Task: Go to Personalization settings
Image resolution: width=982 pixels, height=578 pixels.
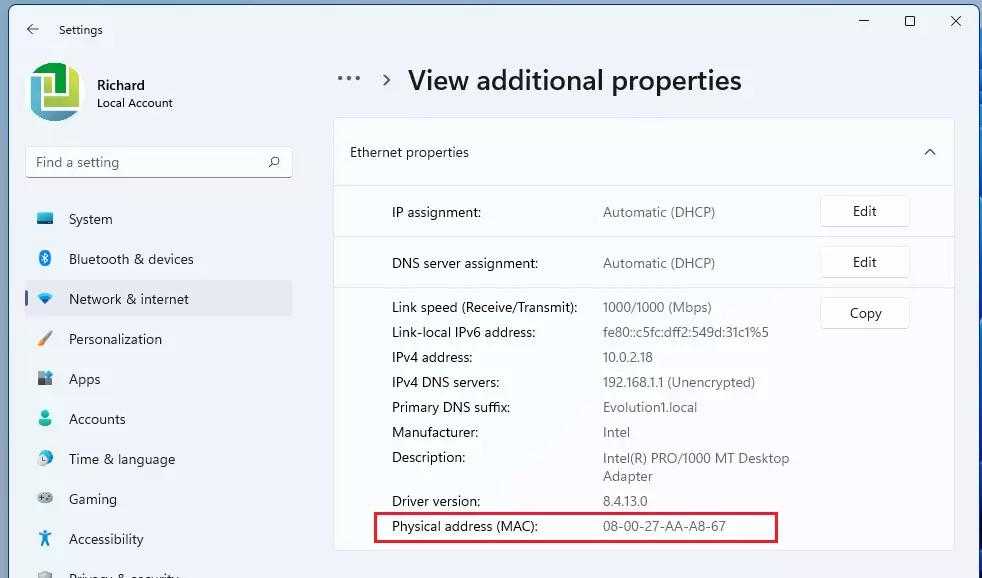Action: pos(158,339)
